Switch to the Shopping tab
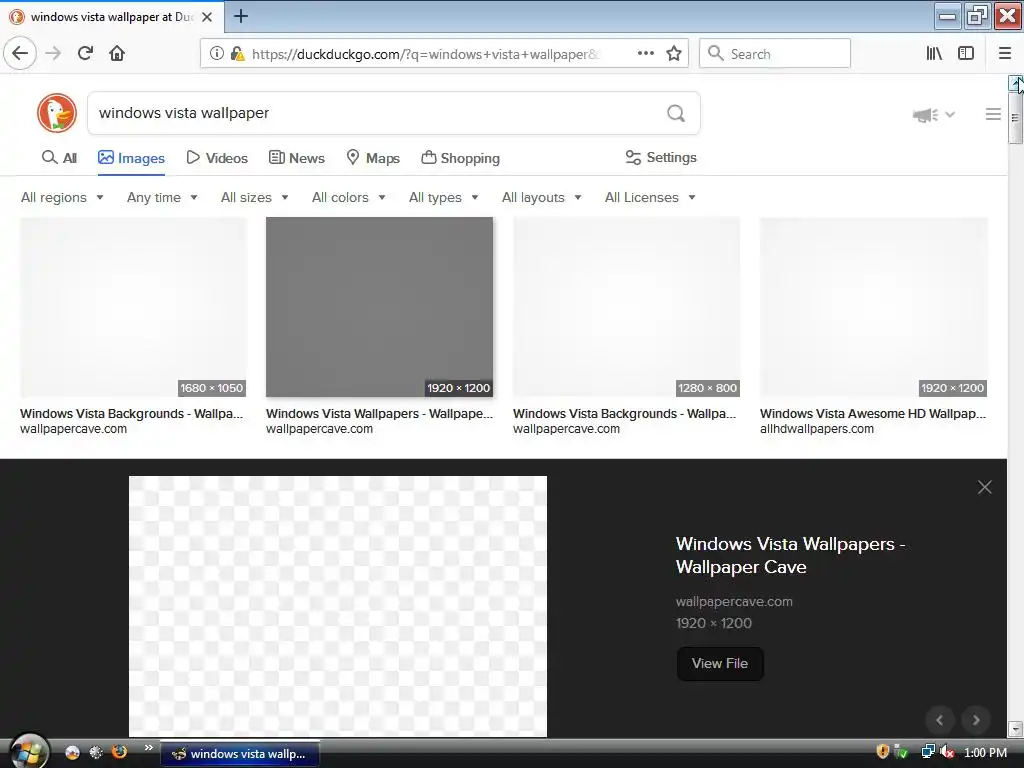1024x768 pixels. click(x=460, y=158)
